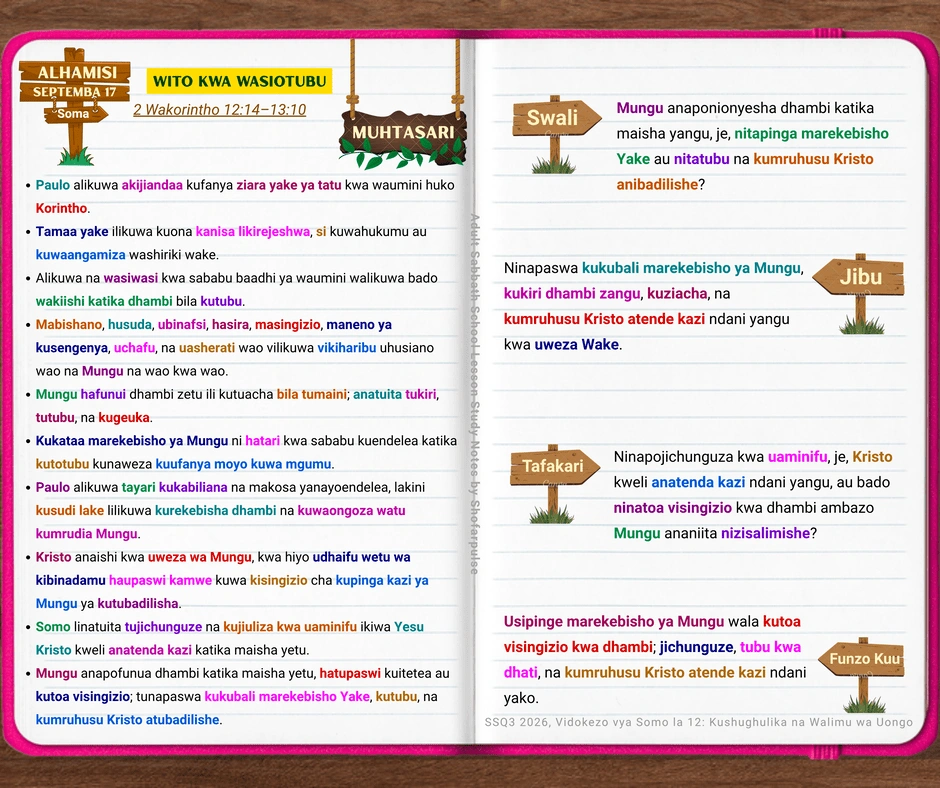Click the phrase ninatoa visingizio

(673, 508)
